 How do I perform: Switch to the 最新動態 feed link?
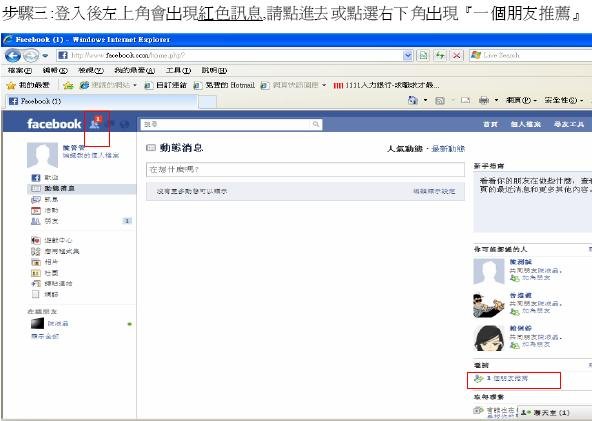point(448,149)
